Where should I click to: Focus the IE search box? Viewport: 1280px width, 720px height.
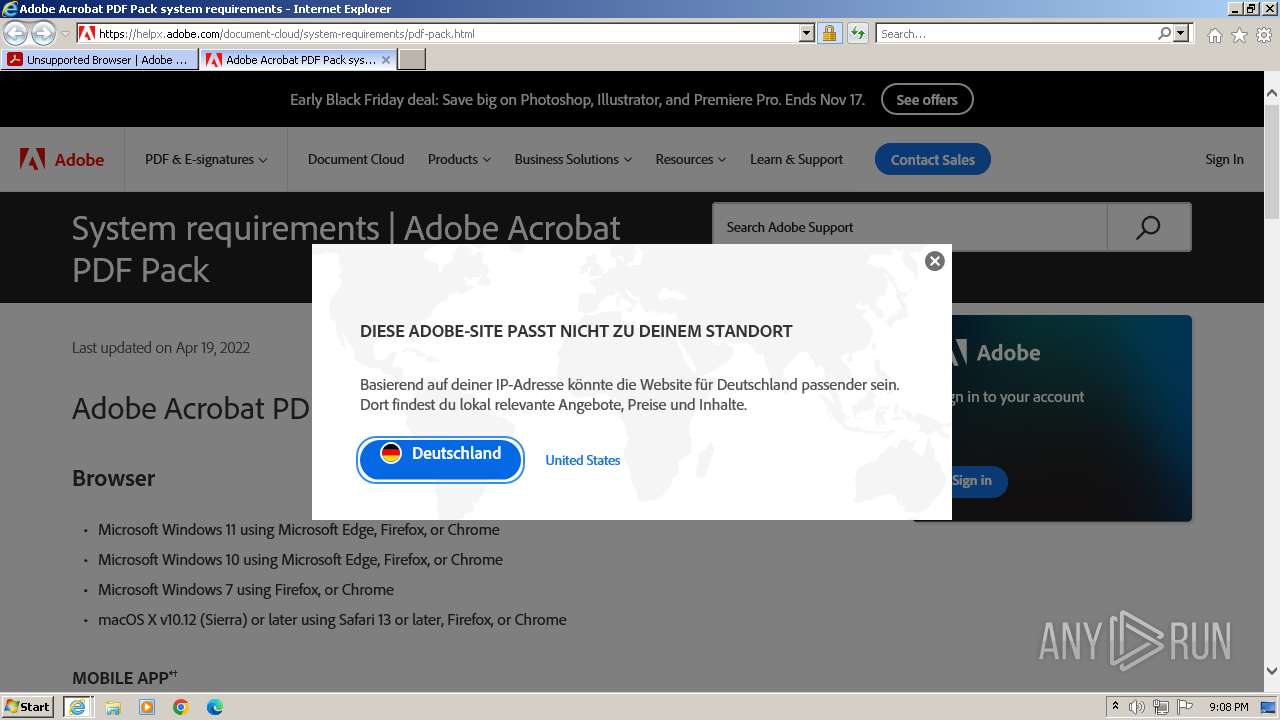tap(1017, 33)
